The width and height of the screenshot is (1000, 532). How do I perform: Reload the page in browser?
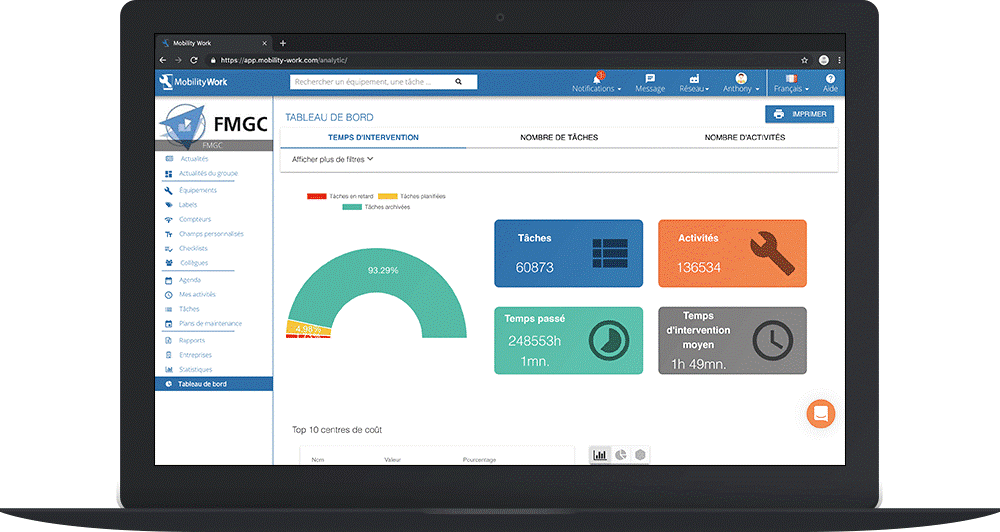point(194,60)
